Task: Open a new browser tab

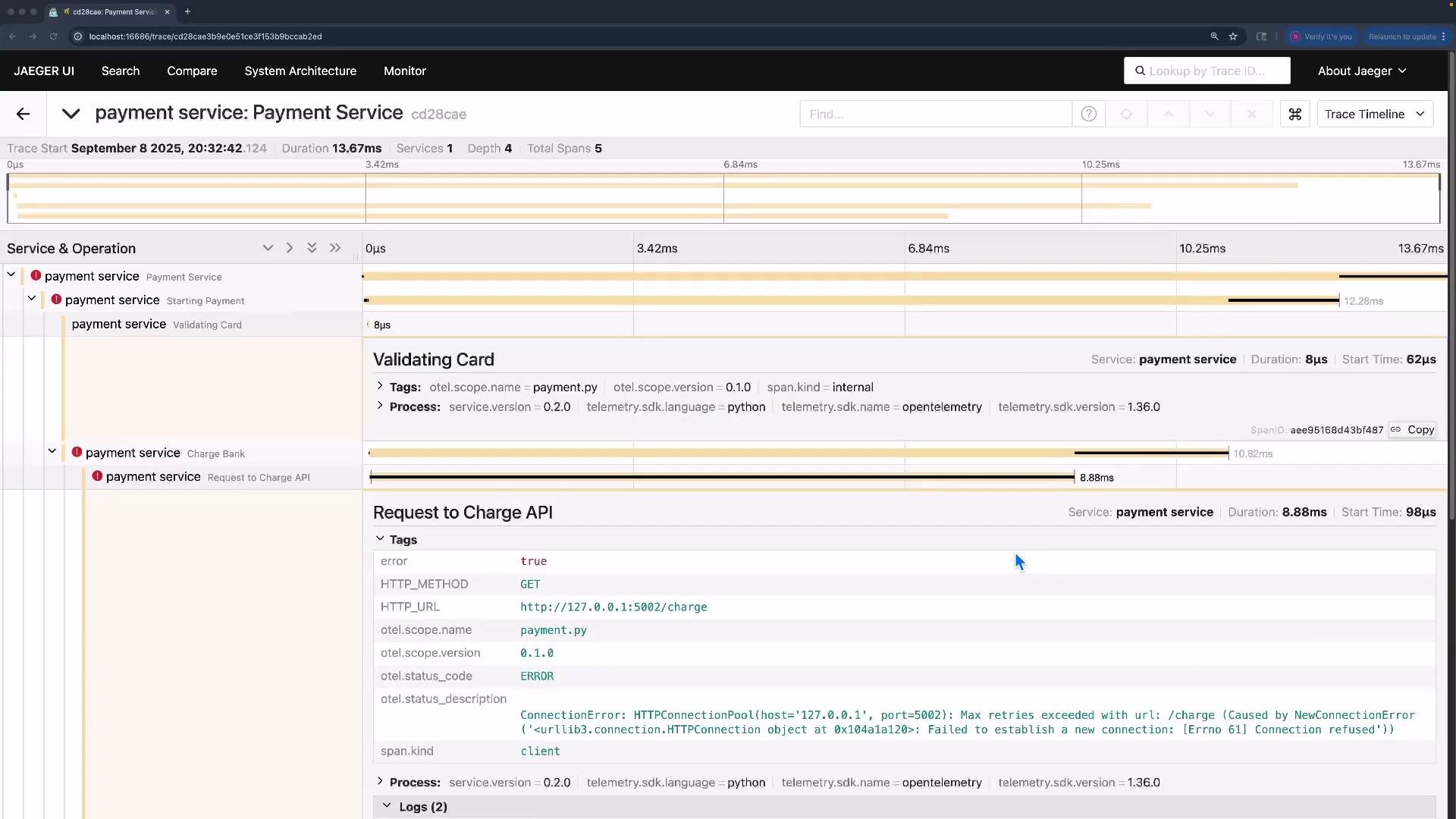Action: click(x=187, y=11)
